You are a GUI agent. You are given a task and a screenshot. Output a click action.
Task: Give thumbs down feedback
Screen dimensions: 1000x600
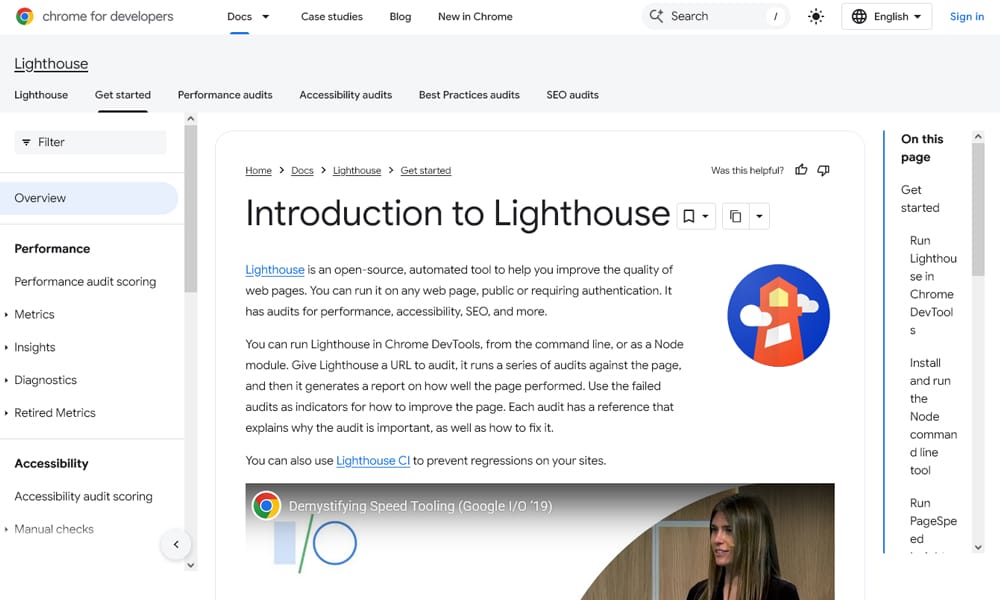click(x=823, y=170)
